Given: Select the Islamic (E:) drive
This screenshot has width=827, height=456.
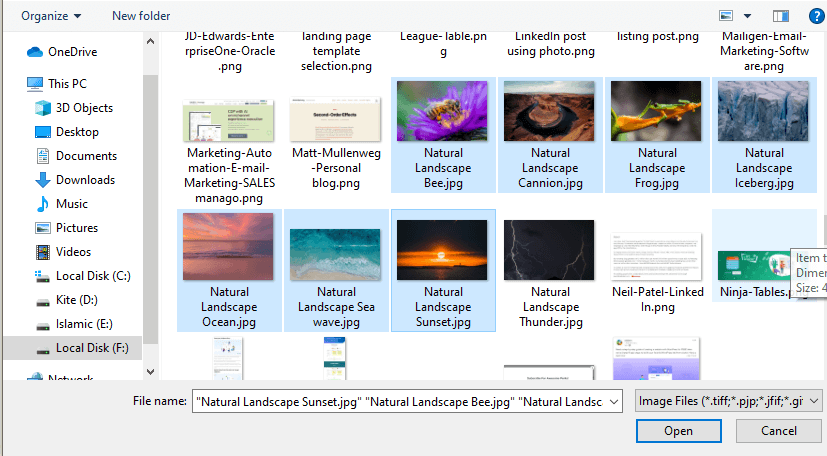Looking at the screenshot, I should pos(84,324).
